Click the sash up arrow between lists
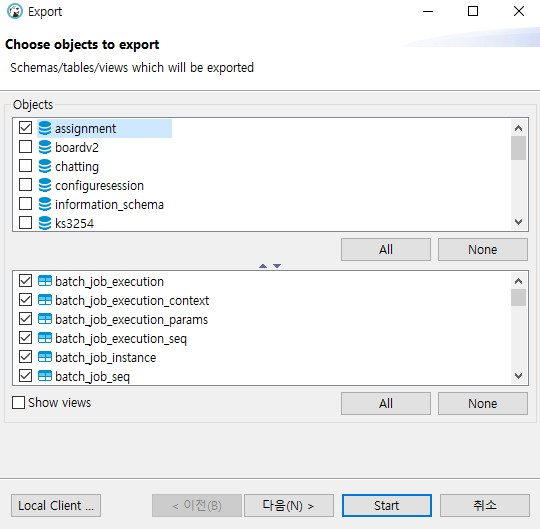This screenshot has height=529, width=540. tap(263, 266)
